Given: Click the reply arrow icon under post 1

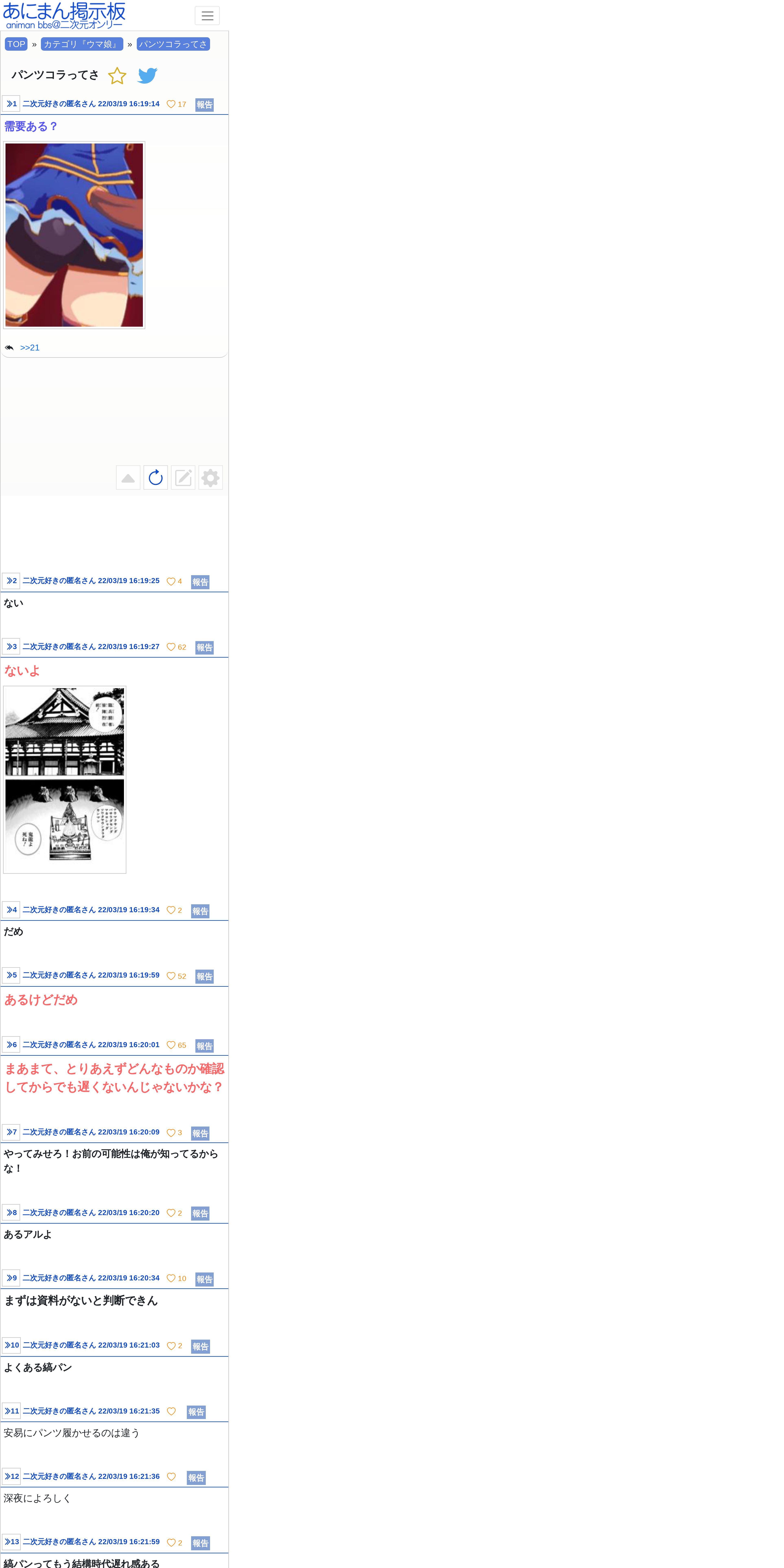Looking at the screenshot, I should (x=9, y=348).
